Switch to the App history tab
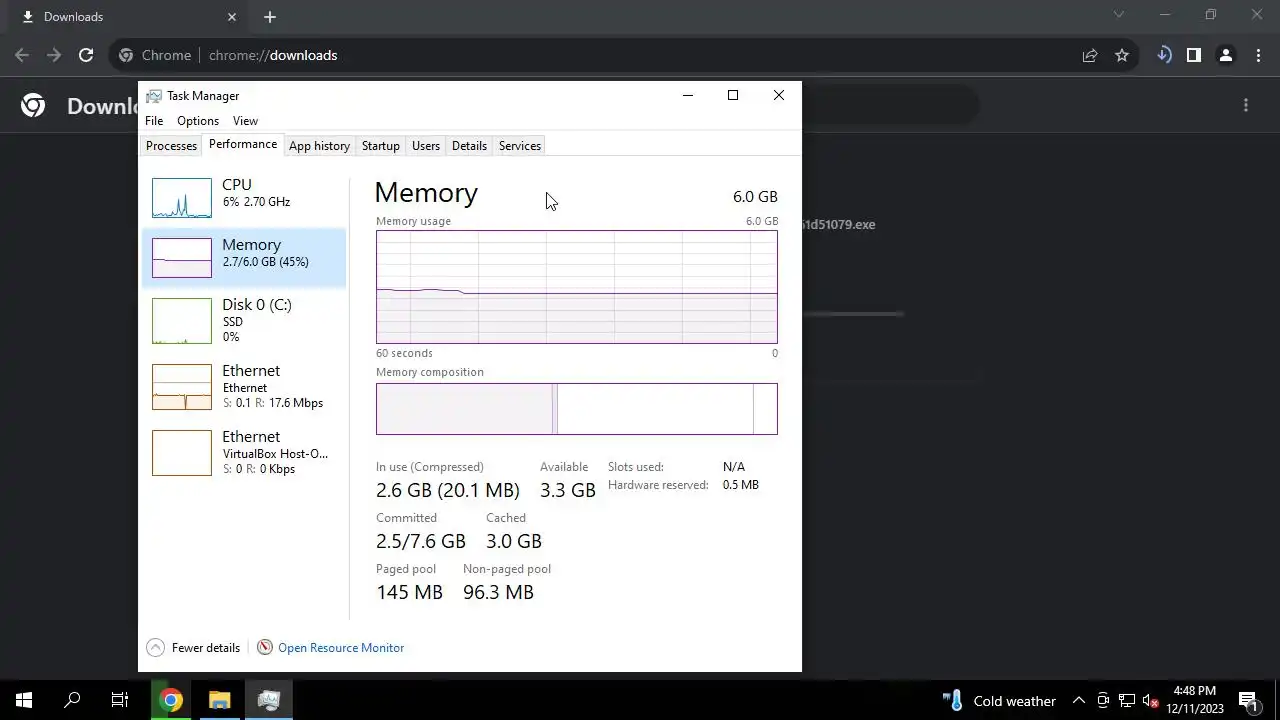 click(319, 146)
